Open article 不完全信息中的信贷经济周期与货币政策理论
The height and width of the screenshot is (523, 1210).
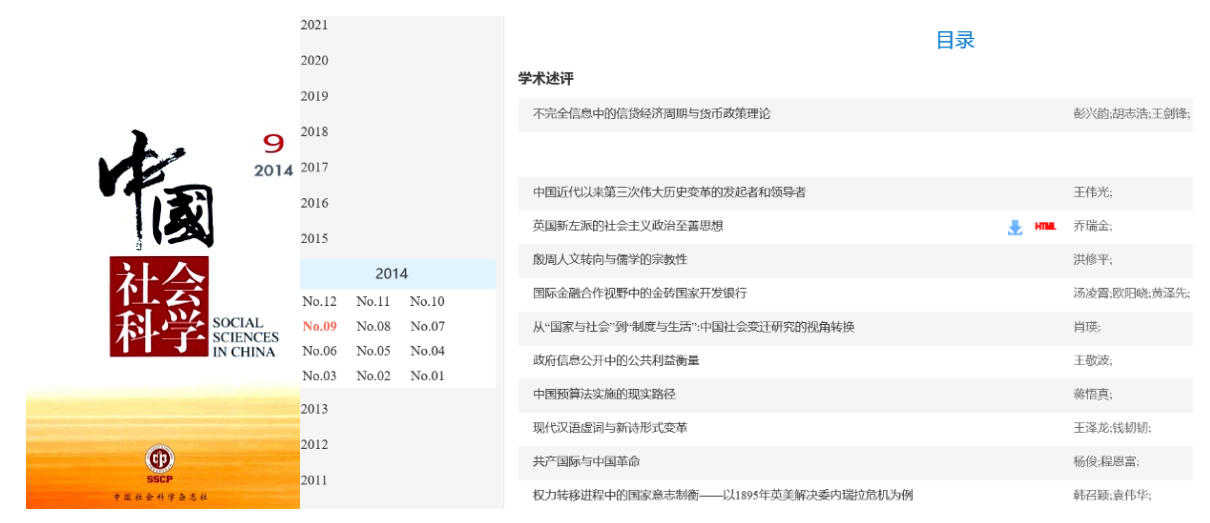[651, 114]
